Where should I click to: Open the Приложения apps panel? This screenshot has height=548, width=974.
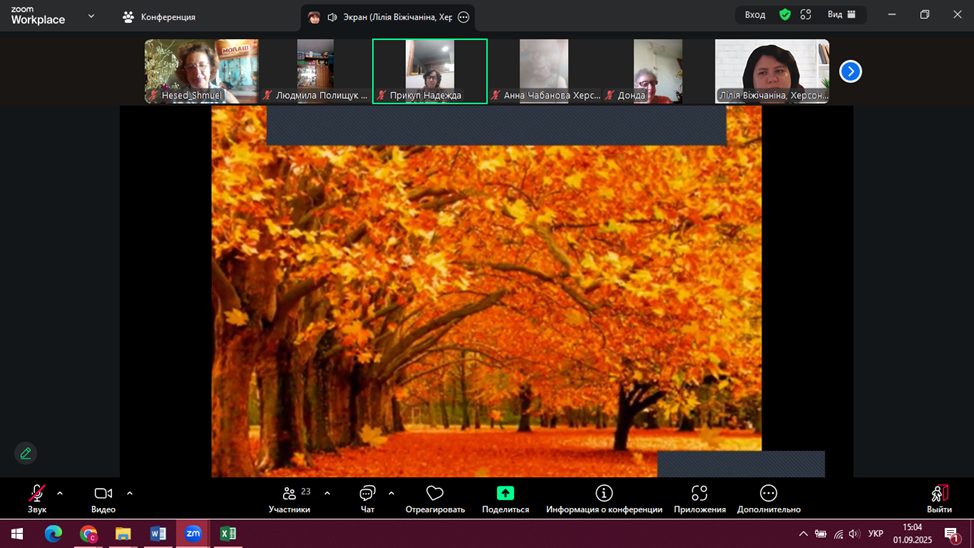[x=699, y=497]
